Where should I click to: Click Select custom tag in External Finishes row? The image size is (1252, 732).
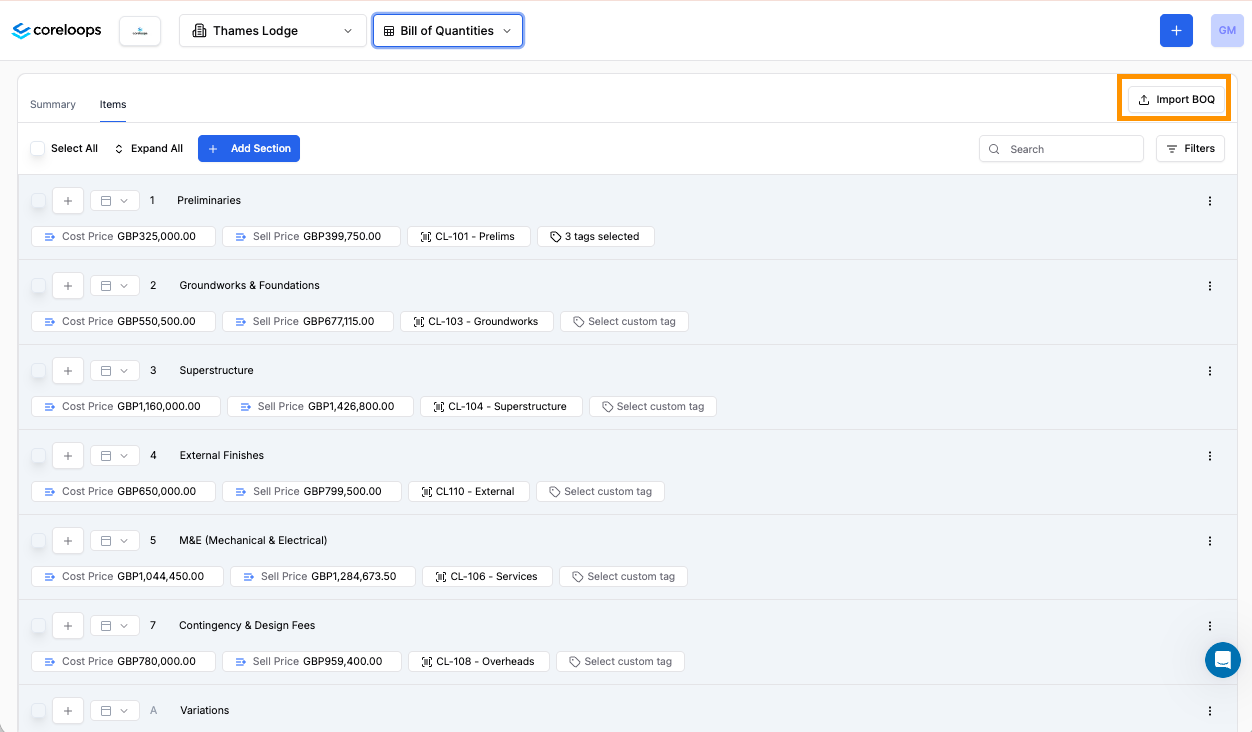click(x=601, y=492)
